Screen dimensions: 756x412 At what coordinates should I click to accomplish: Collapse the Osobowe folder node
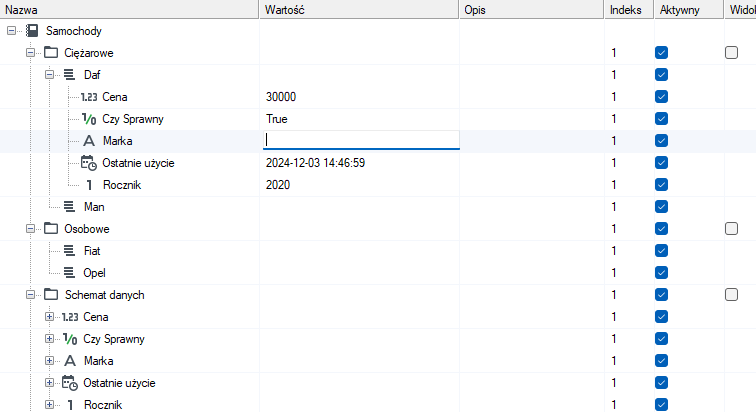[x=30, y=228]
